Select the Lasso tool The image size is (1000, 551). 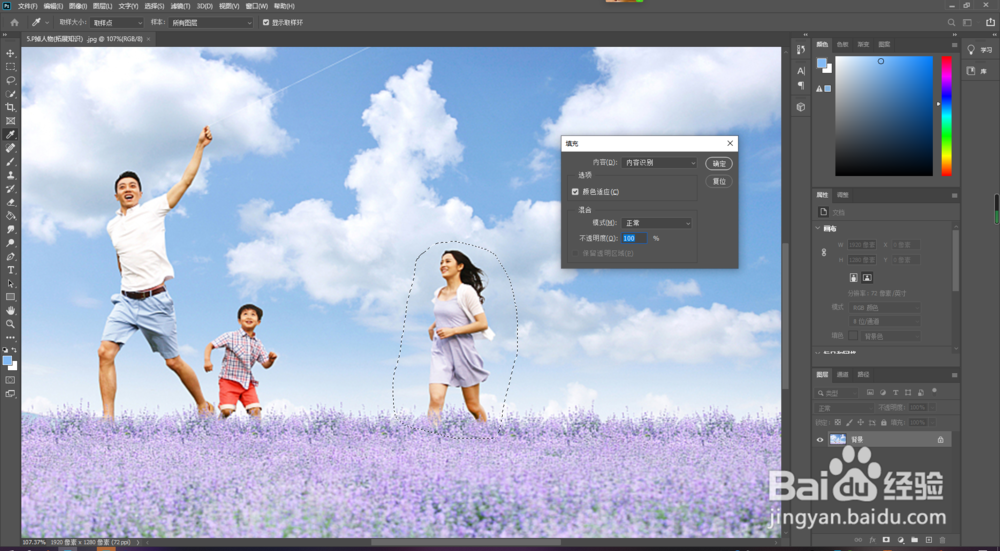10,80
